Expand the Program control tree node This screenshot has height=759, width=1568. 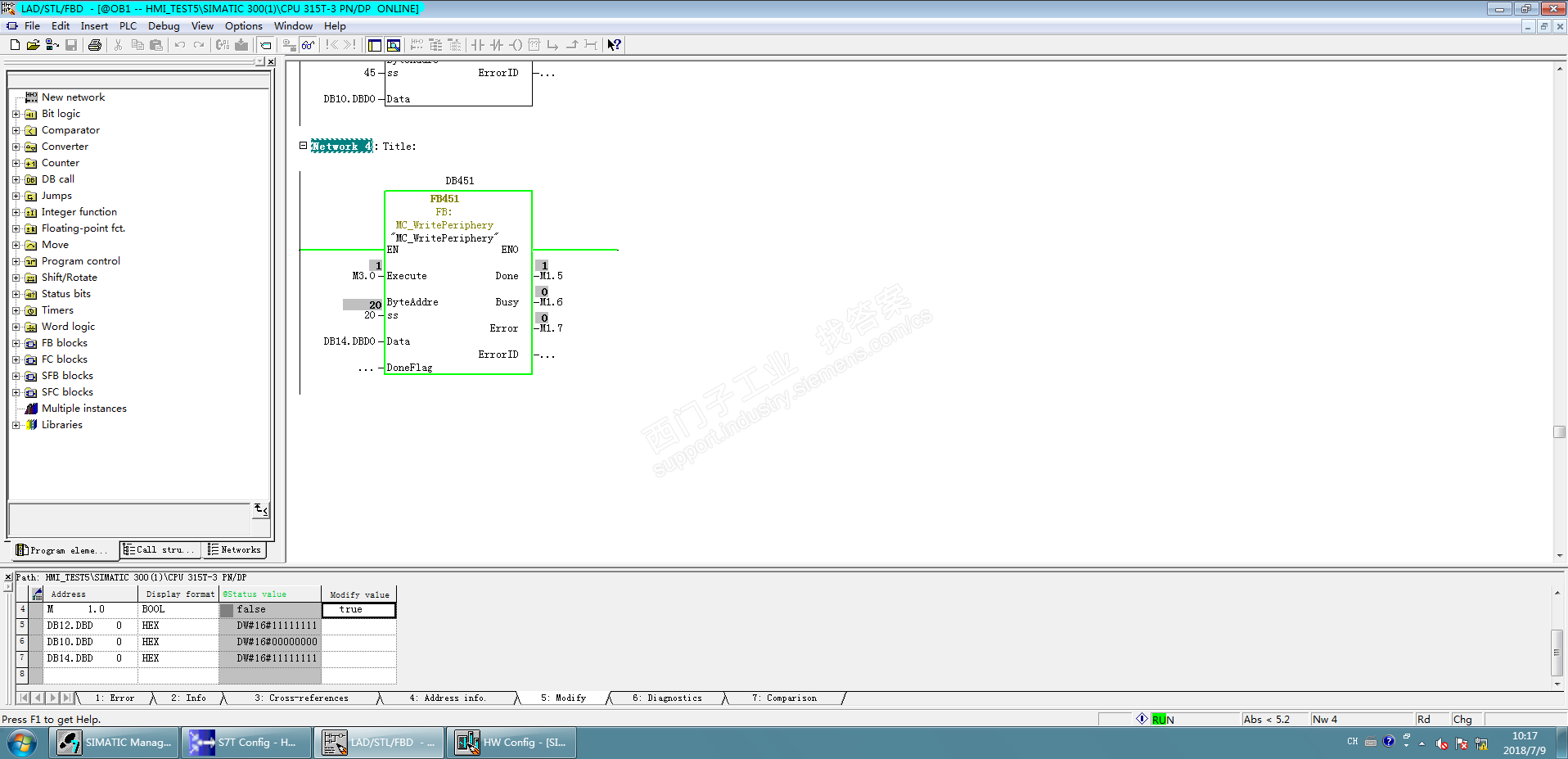pyautogui.click(x=16, y=261)
